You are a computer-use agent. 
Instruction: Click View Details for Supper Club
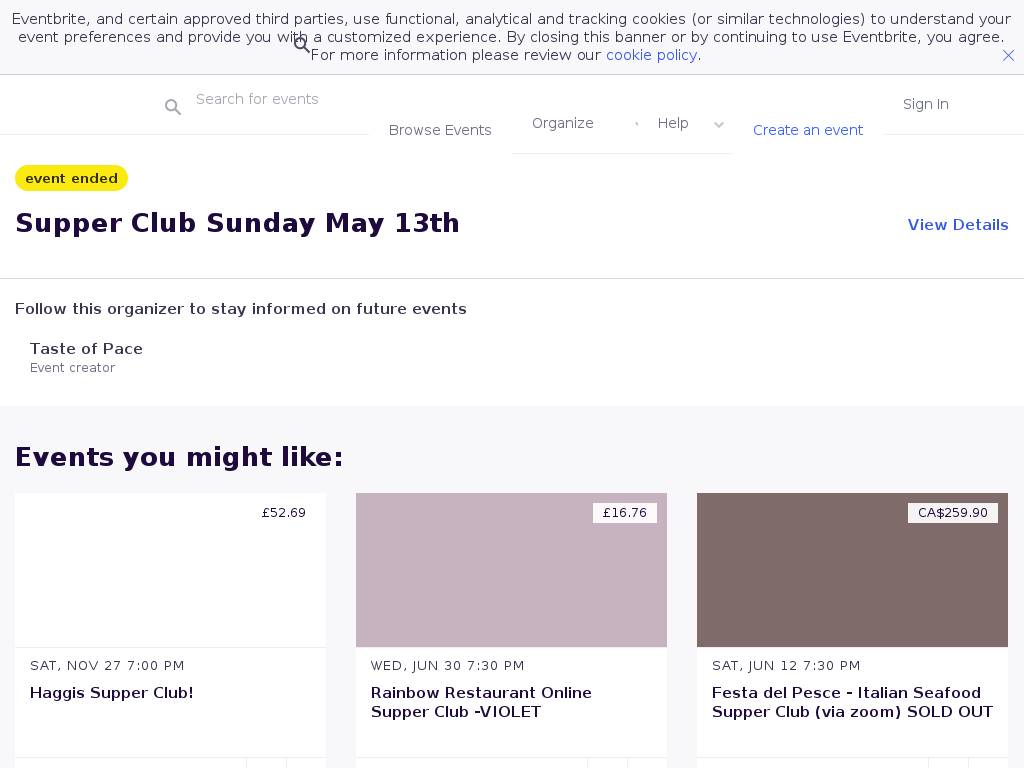(957, 225)
